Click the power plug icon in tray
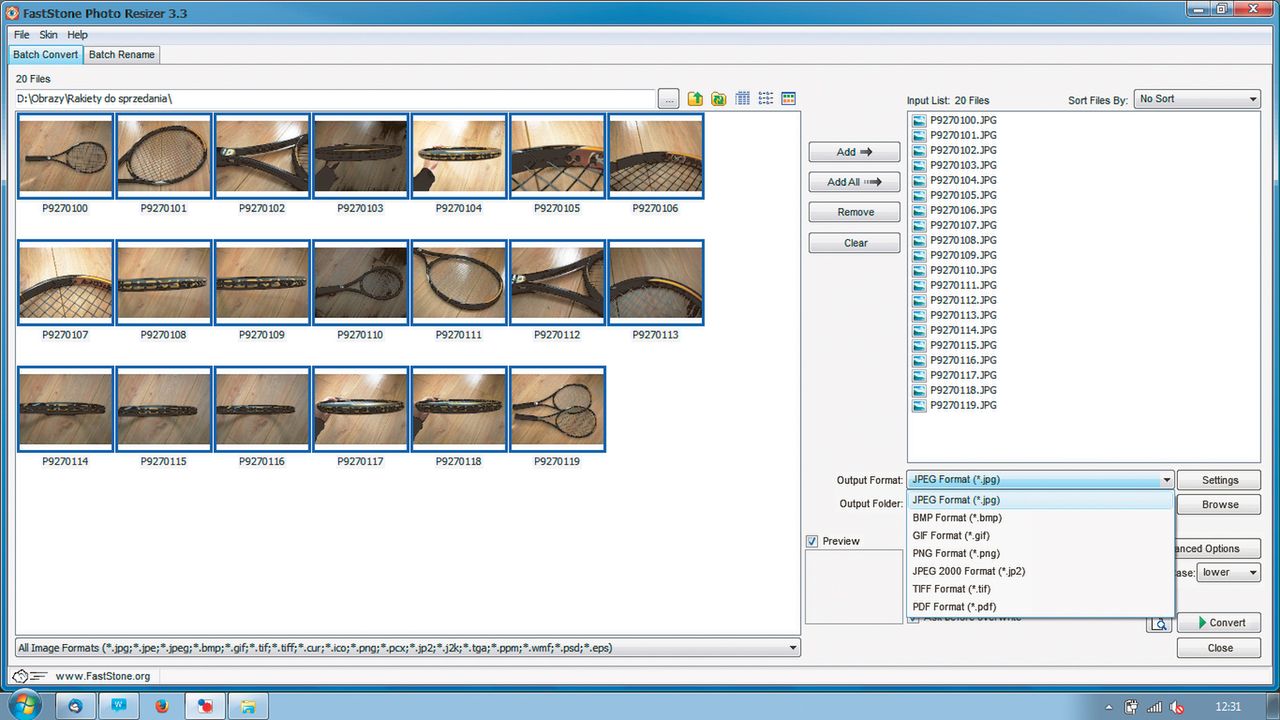 1131,707
